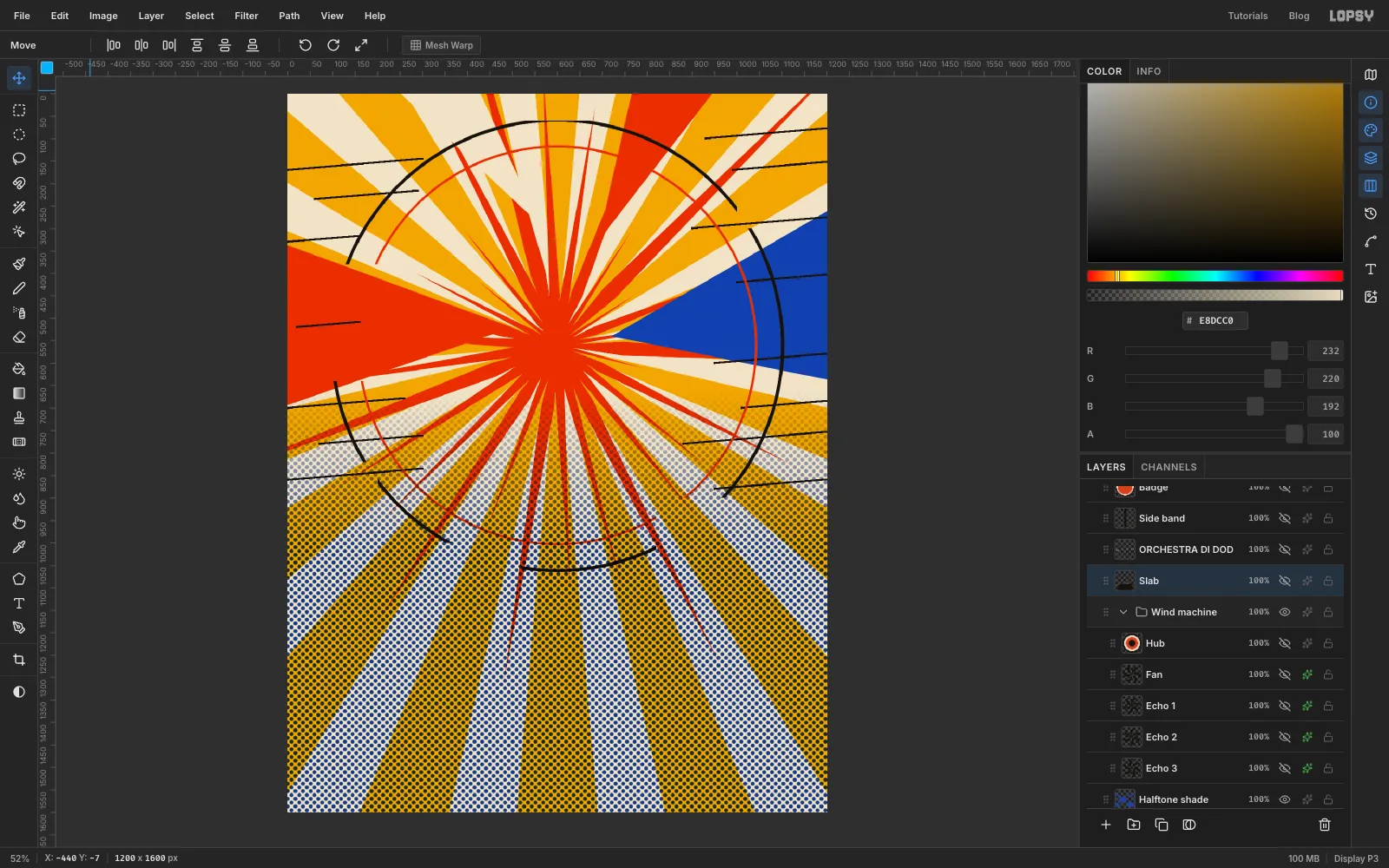Collapse the Wind machine group
This screenshot has height=868, width=1389.
point(1123,612)
